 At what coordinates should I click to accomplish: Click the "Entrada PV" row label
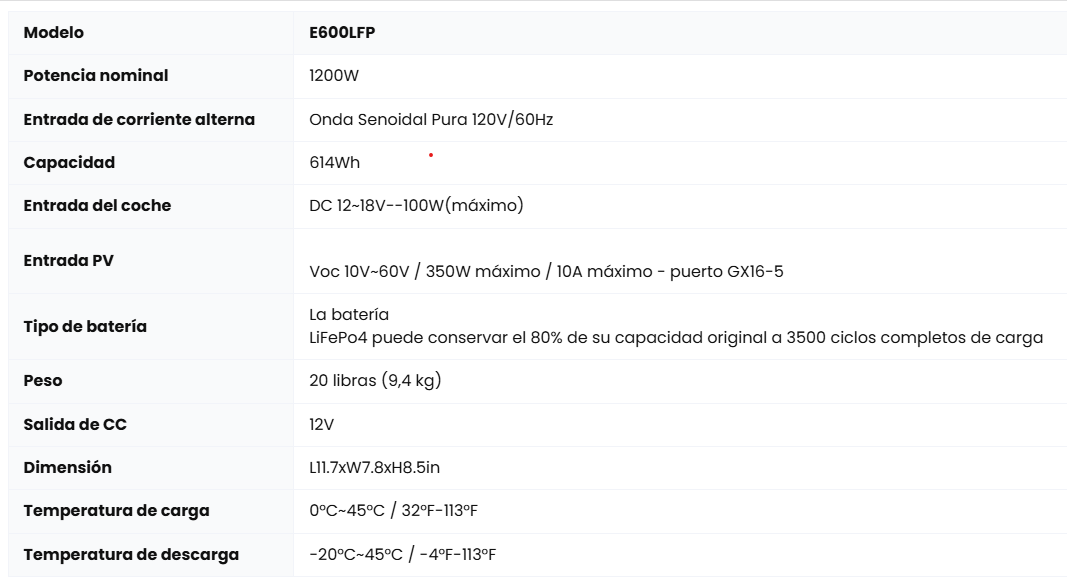[x=69, y=261]
